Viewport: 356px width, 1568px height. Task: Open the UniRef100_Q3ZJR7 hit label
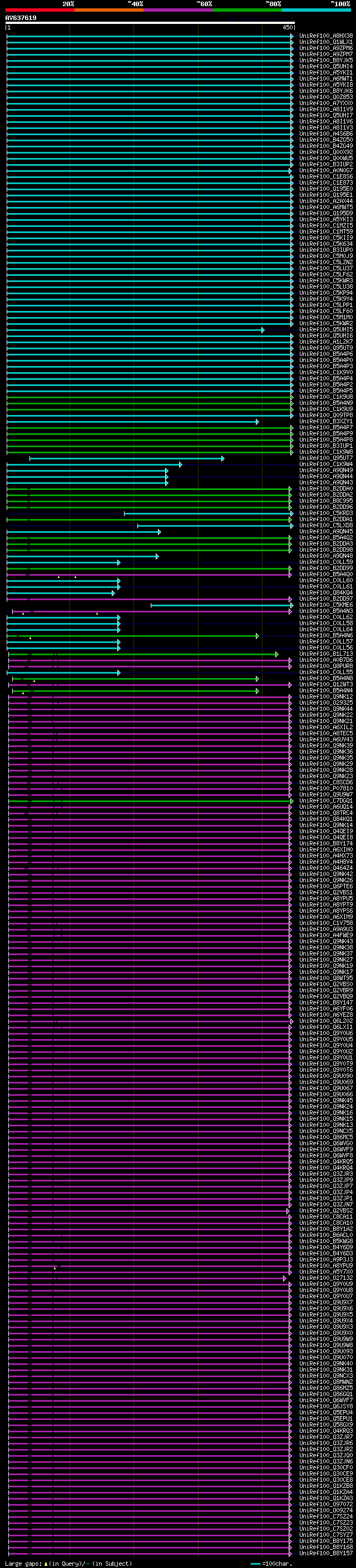click(325, 1437)
